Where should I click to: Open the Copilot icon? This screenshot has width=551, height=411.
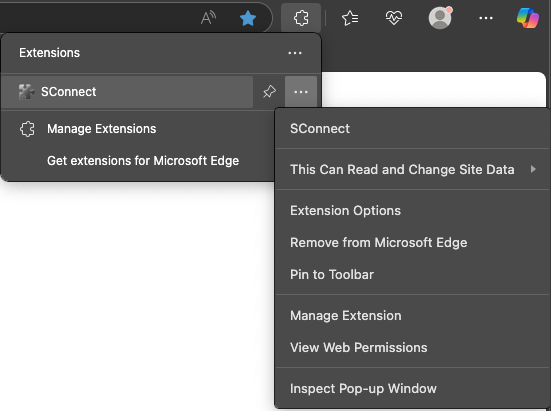coord(528,18)
